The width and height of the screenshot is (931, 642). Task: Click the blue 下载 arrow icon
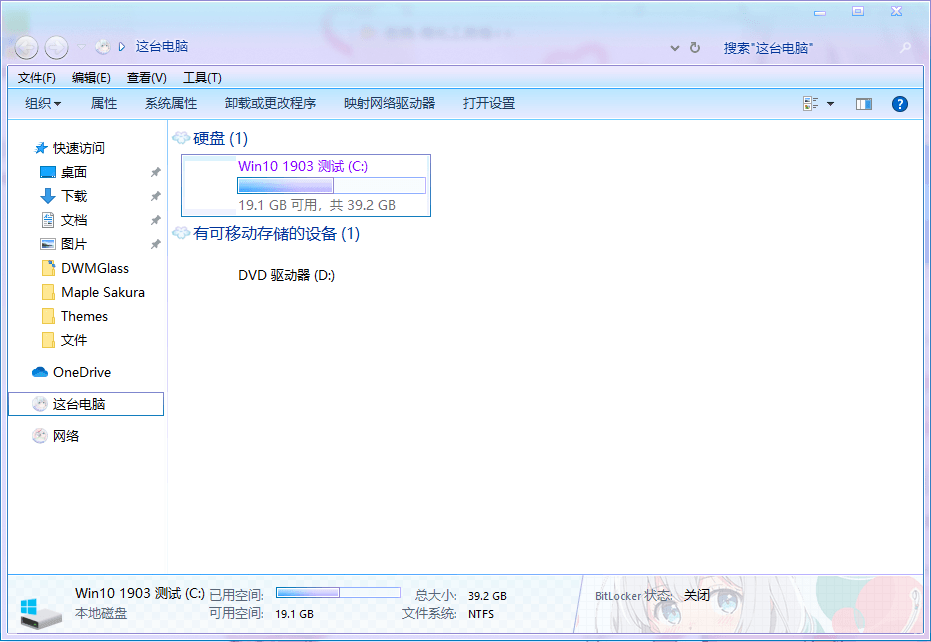tap(48, 196)
